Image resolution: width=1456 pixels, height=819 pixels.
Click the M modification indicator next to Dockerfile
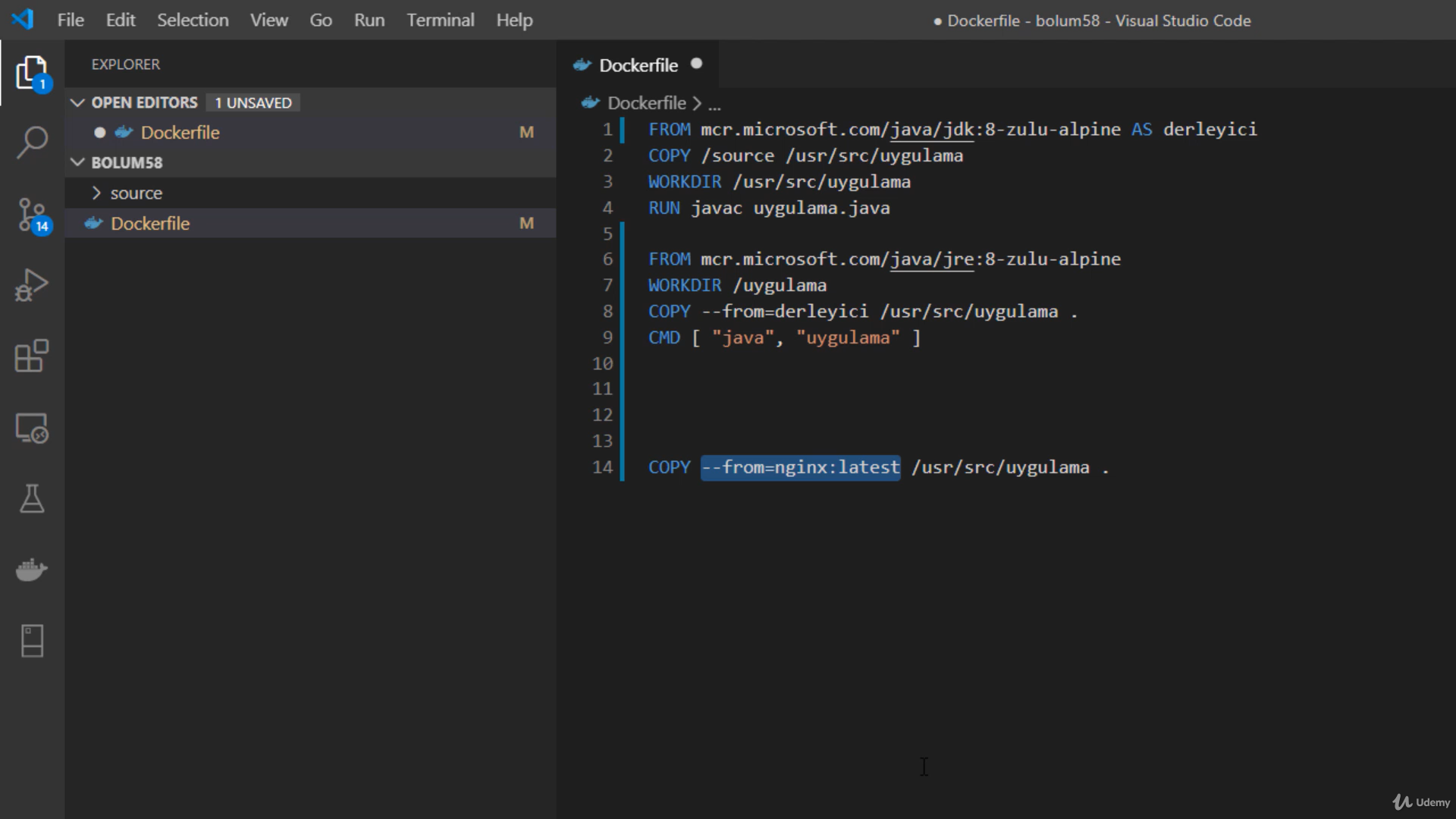coord(527,132)
